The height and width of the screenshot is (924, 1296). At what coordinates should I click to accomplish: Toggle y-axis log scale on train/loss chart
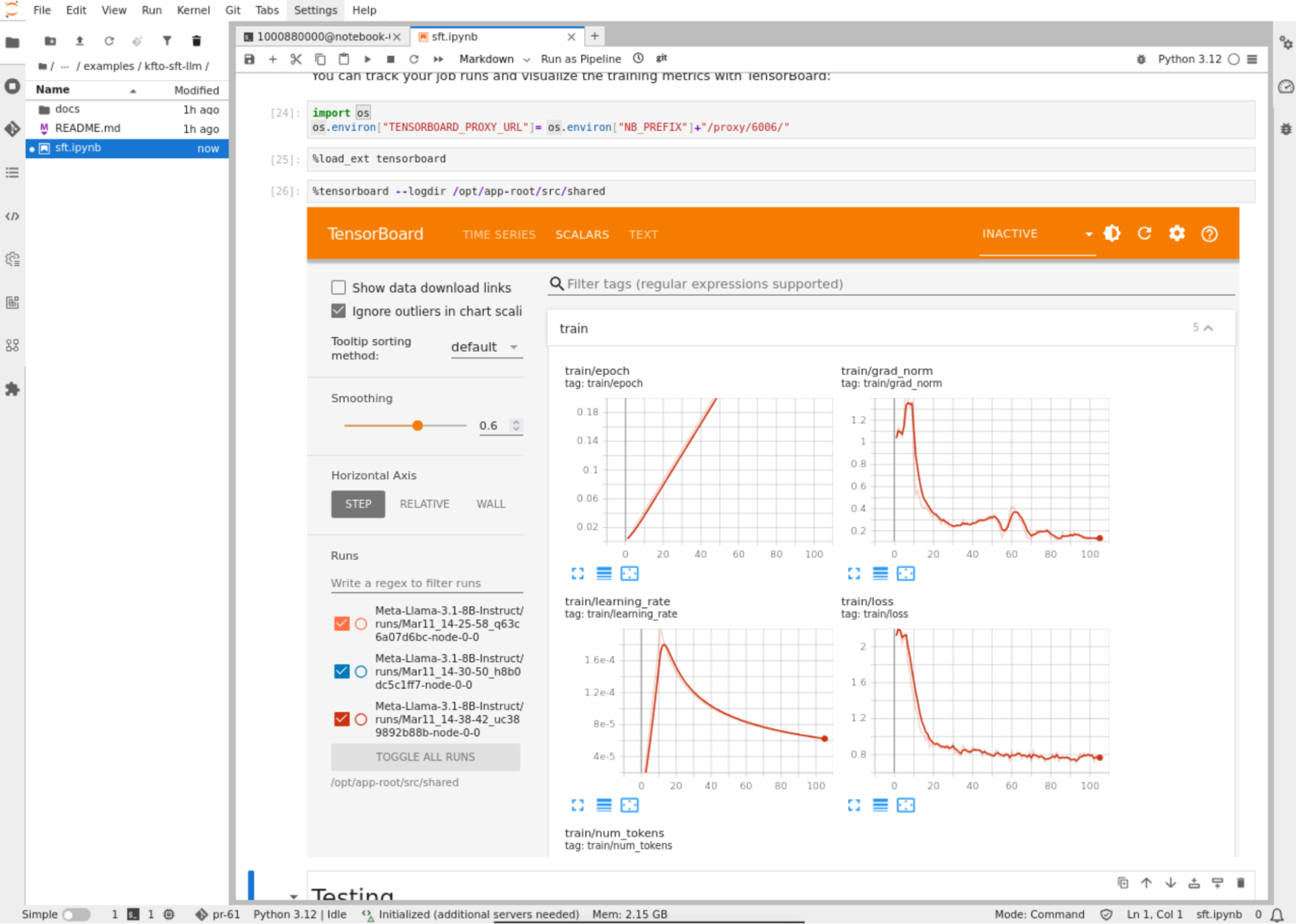coord(880,805)
